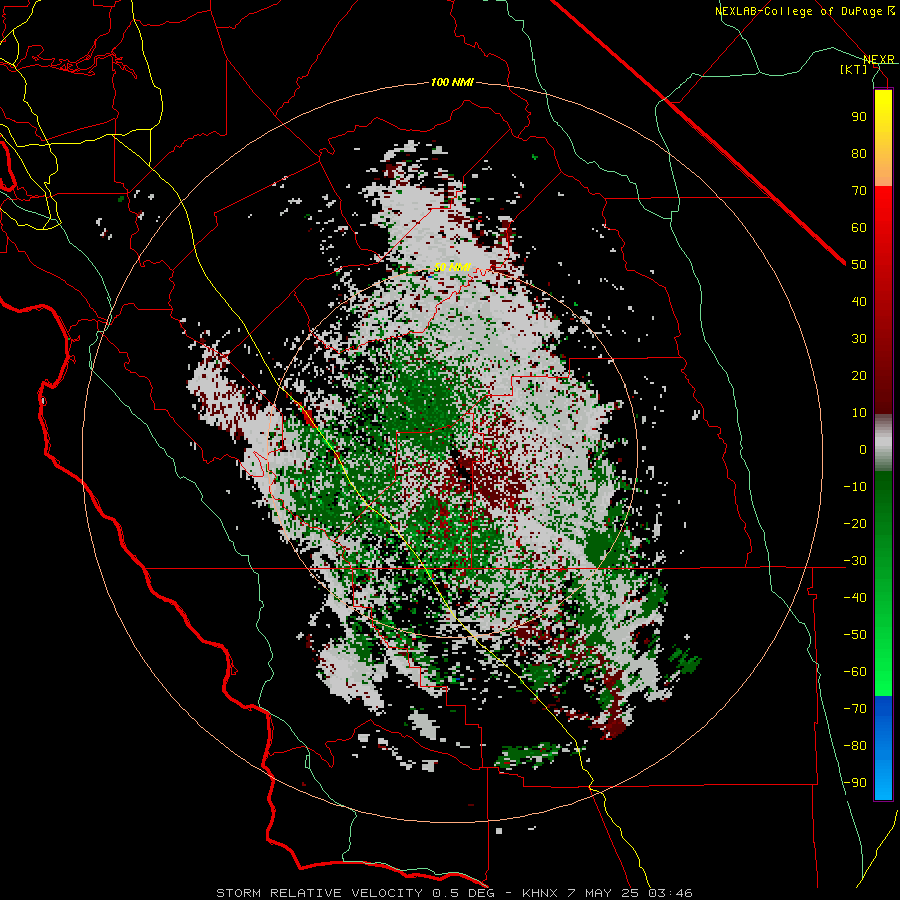Click the -10 value on velocity scale
The width and height of the screenshot is (900, 900).
[855, 487]
